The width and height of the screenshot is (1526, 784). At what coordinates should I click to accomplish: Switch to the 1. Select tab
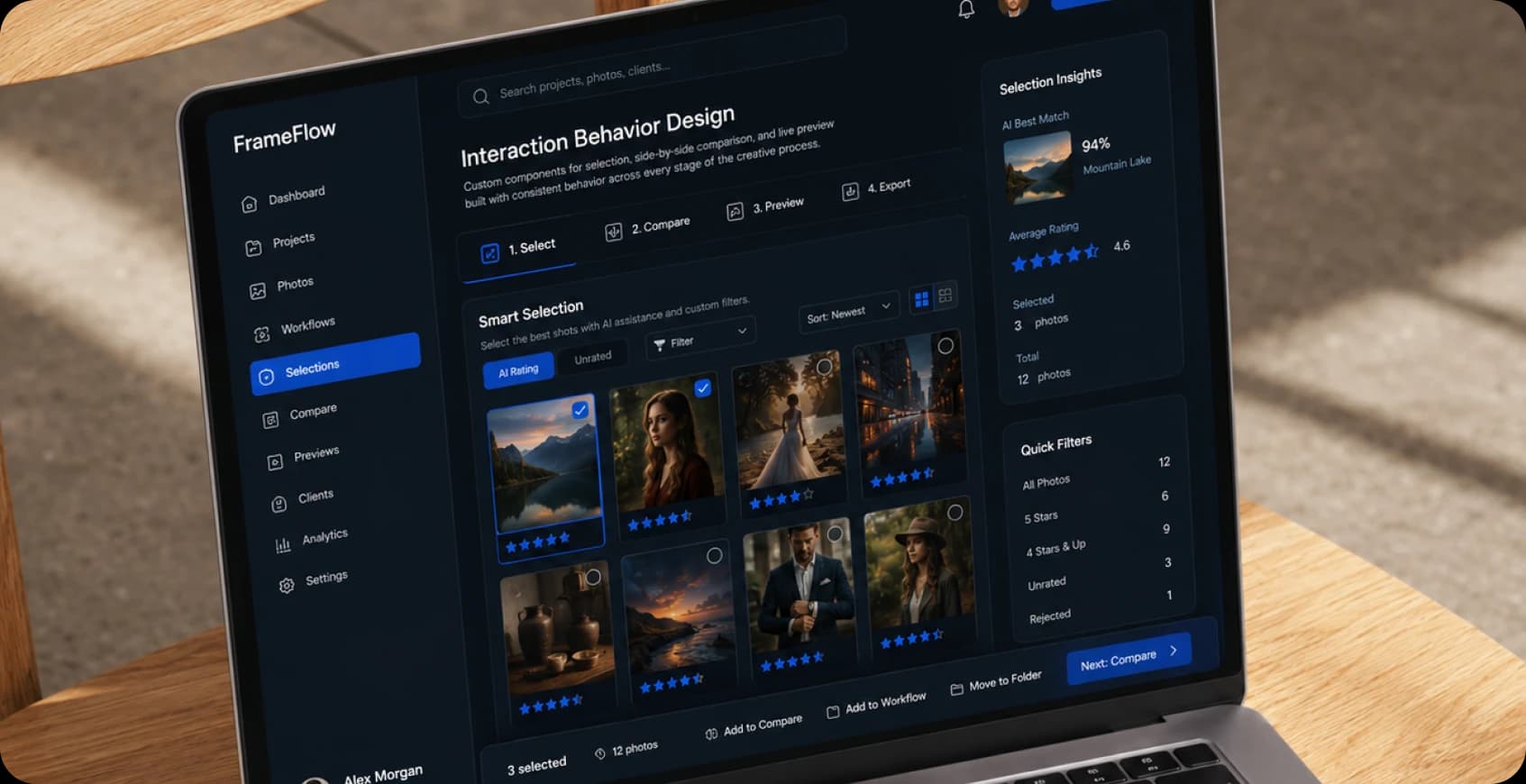(x=519, y=249)
